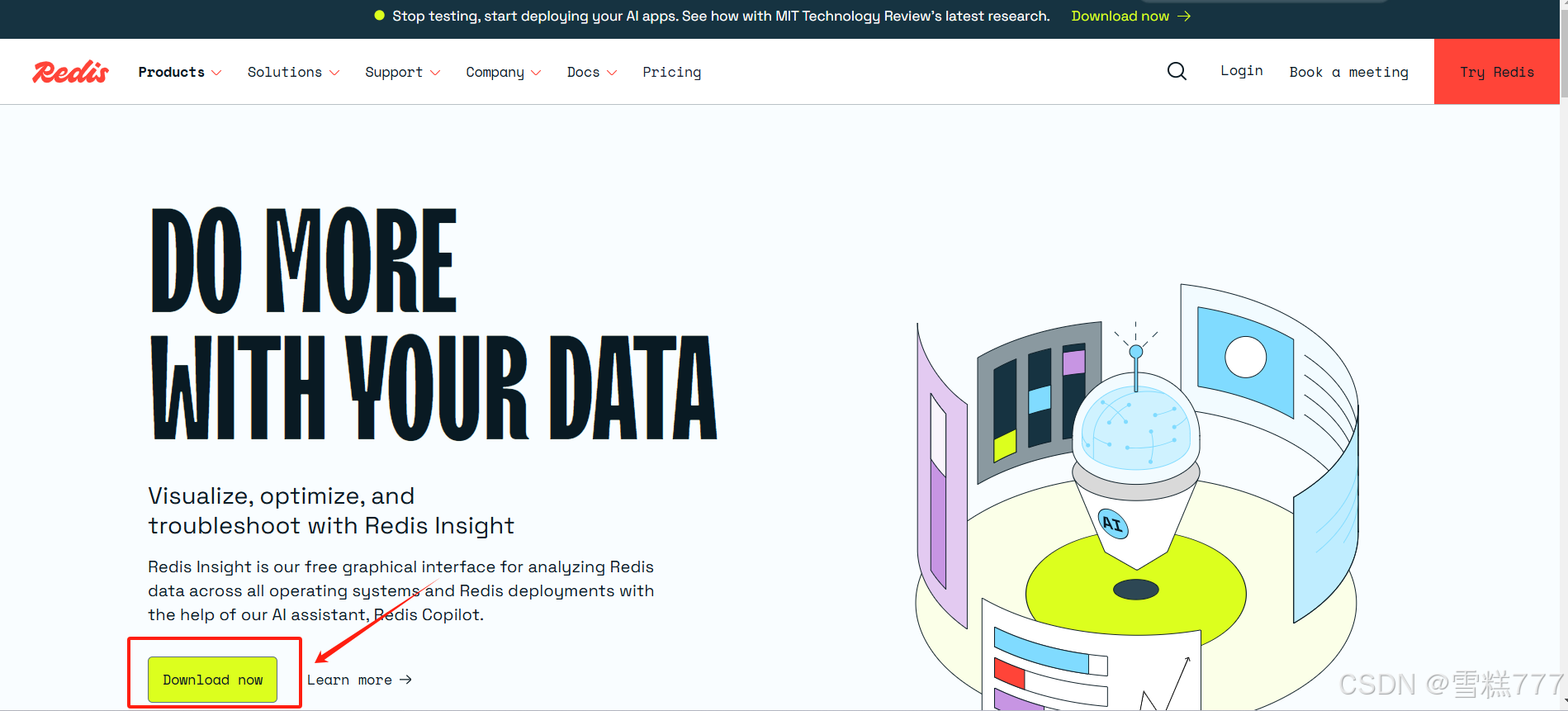Expand the Solutions chevron
This screenshot has width=1568, height=711.
pos(334,73)
